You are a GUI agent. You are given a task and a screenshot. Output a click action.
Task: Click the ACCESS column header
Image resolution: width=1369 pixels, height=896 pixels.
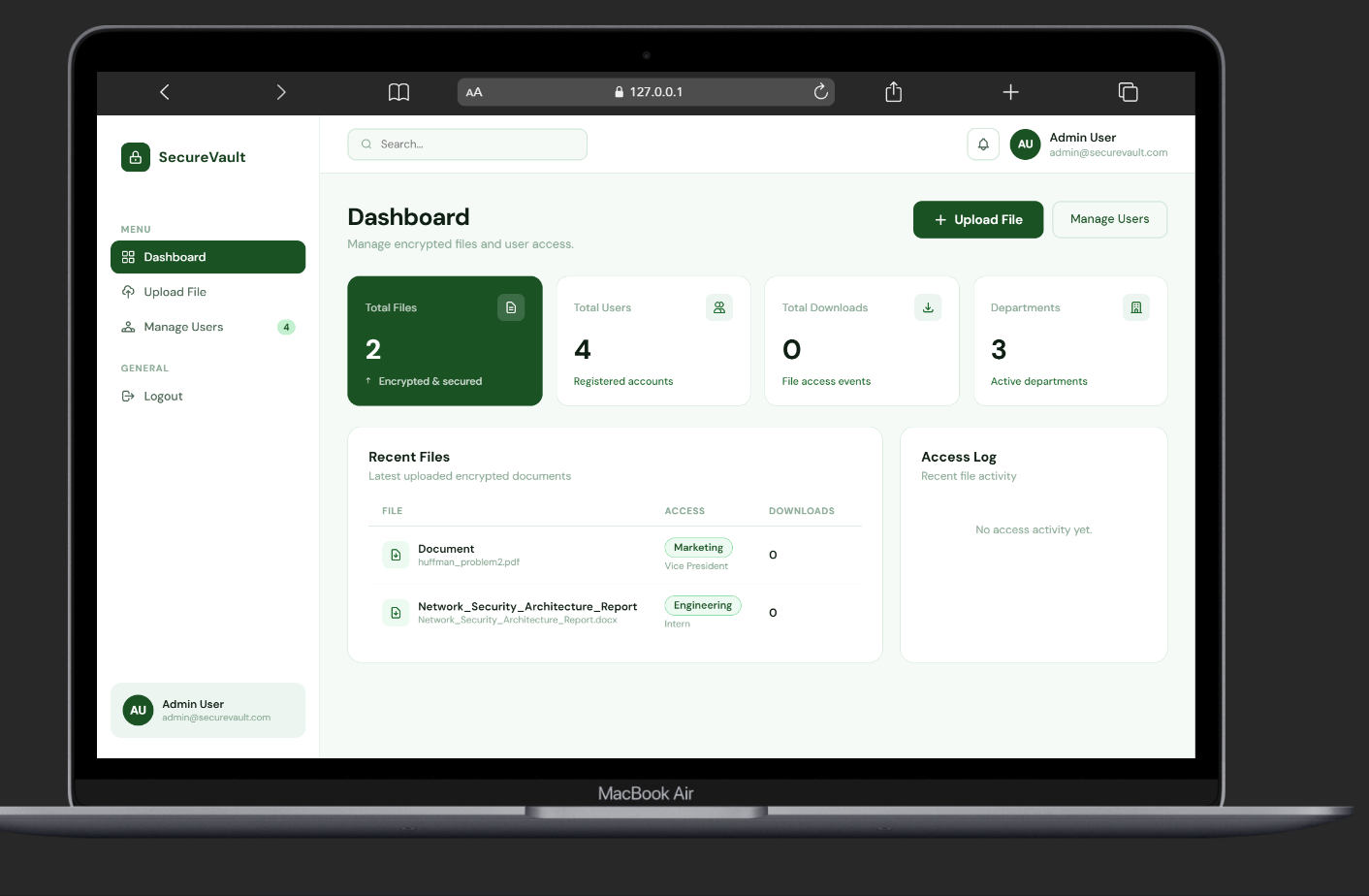click(684, 511)
